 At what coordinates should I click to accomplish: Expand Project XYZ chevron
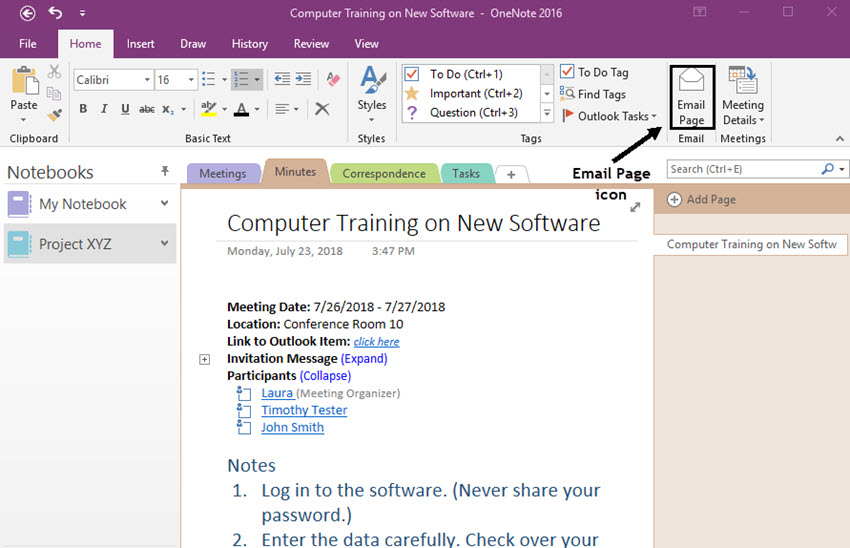[x=164, y=243]
